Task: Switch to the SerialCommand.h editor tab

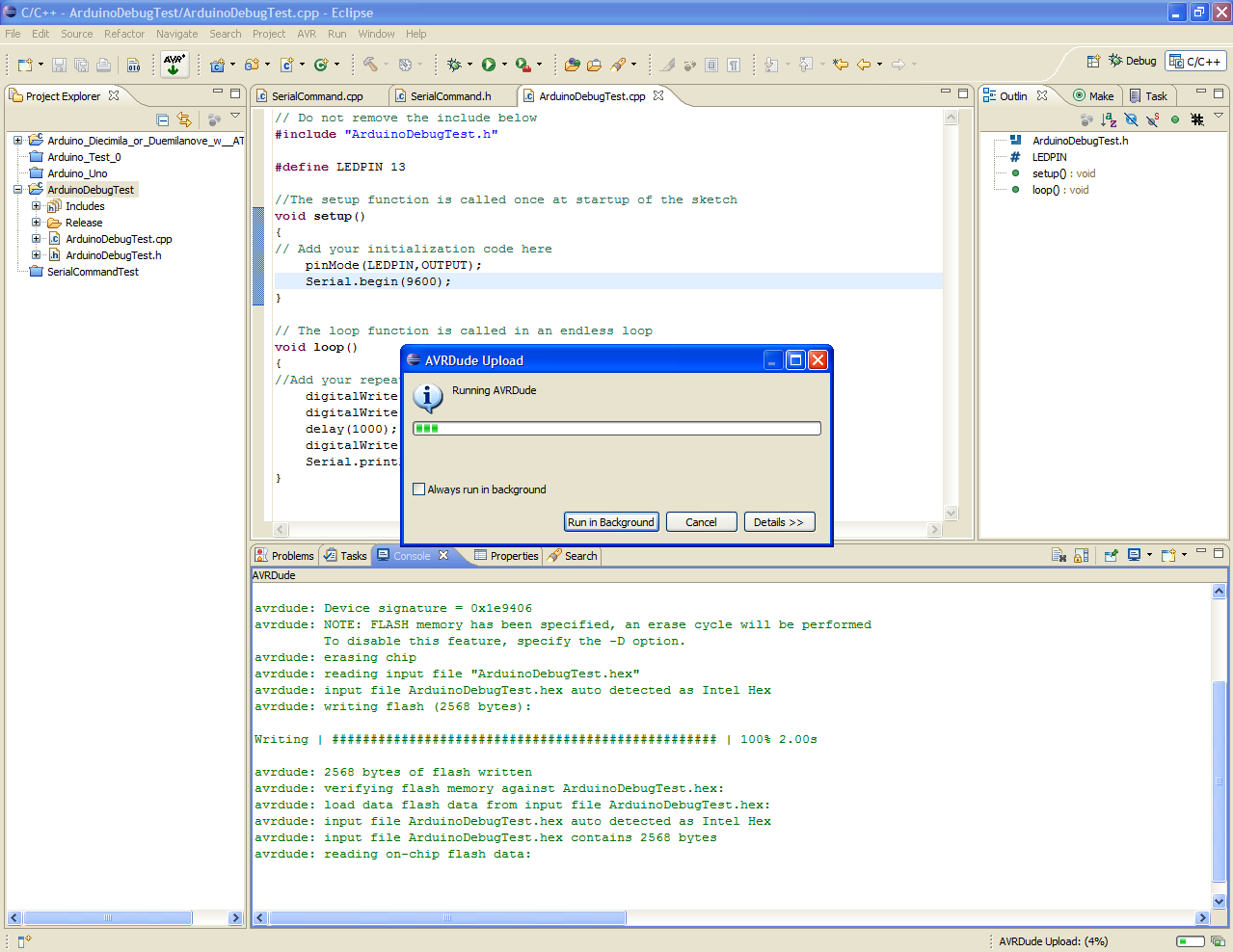Action: click(x=450, y=96)
